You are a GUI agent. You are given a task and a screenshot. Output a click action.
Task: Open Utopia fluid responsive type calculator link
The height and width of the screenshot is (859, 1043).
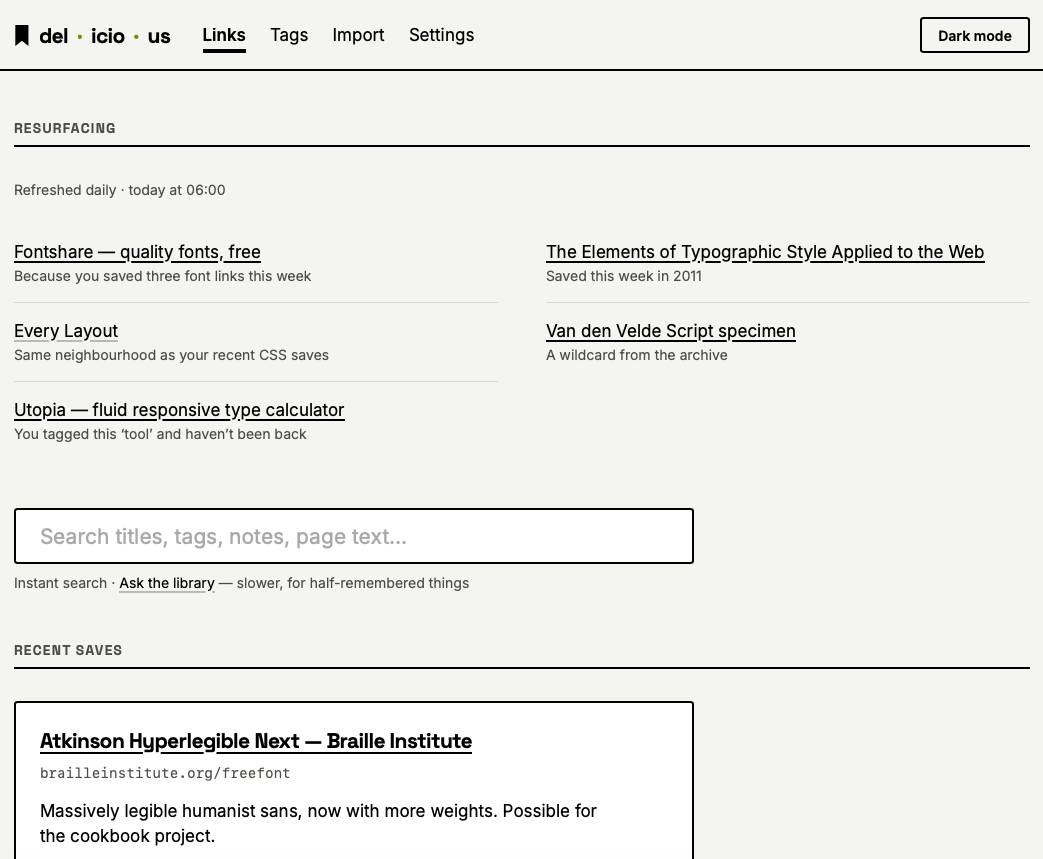pyautogui.click(x=179, y=410)
